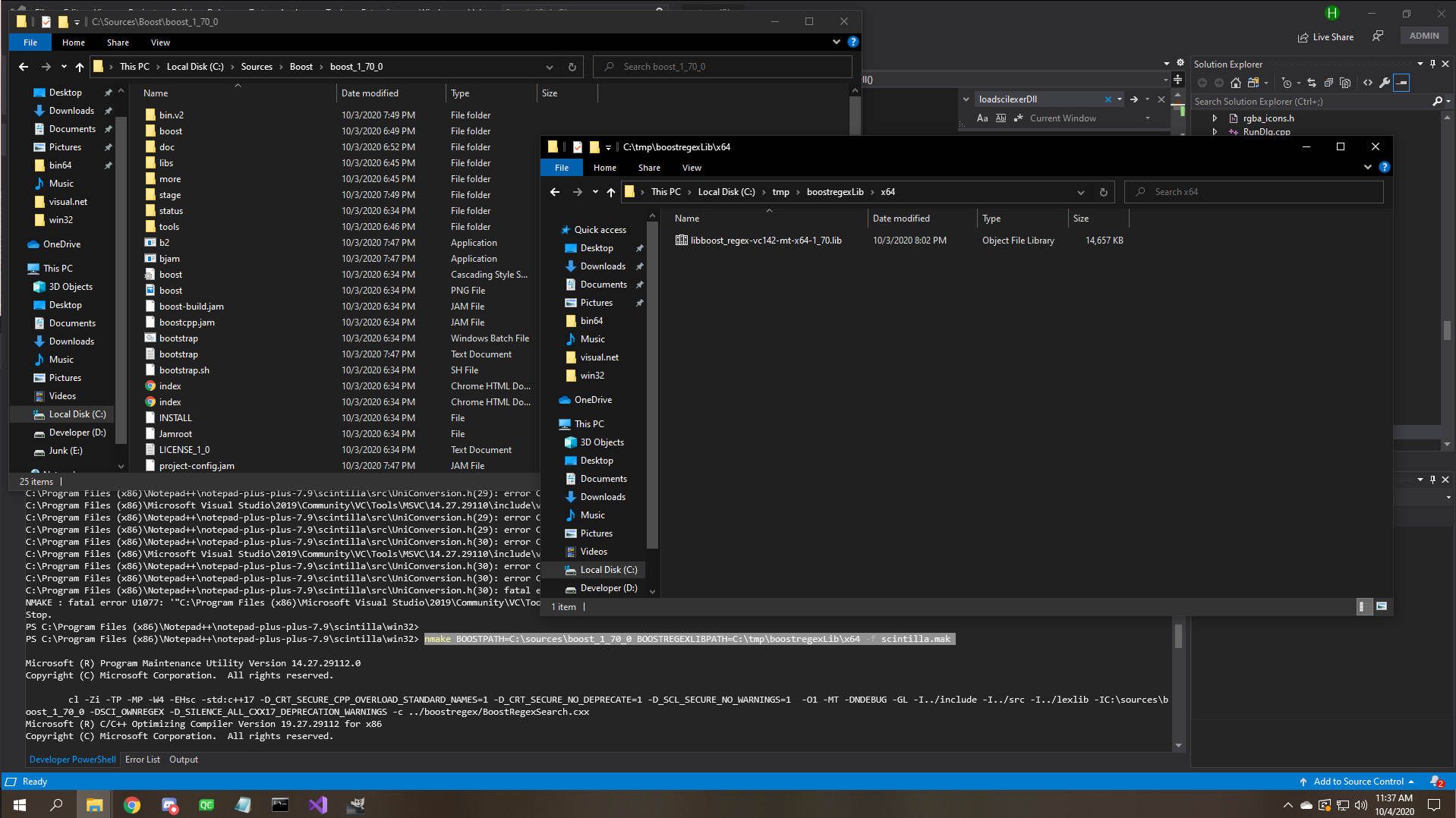
Task: Open Properties wrench icon in Solution Explorer
Action: [1385, 83]
